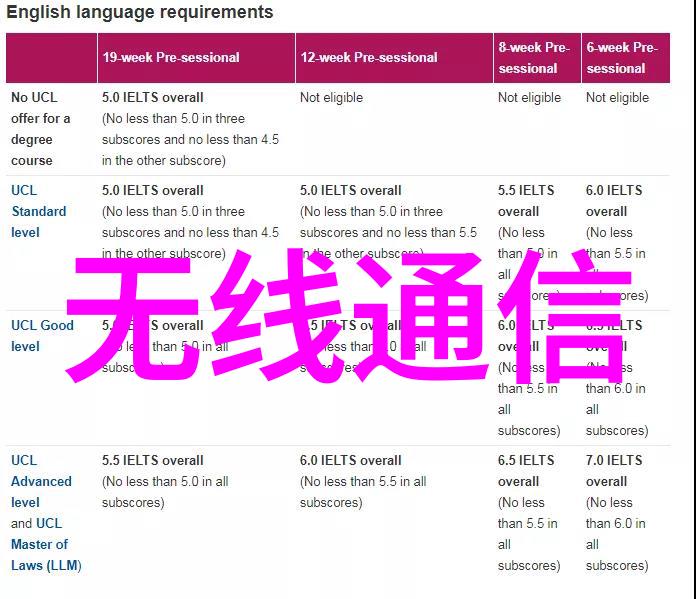
Task: Click Advanced level 5.5 IELTS overall cell
Action: click(152, 460)
